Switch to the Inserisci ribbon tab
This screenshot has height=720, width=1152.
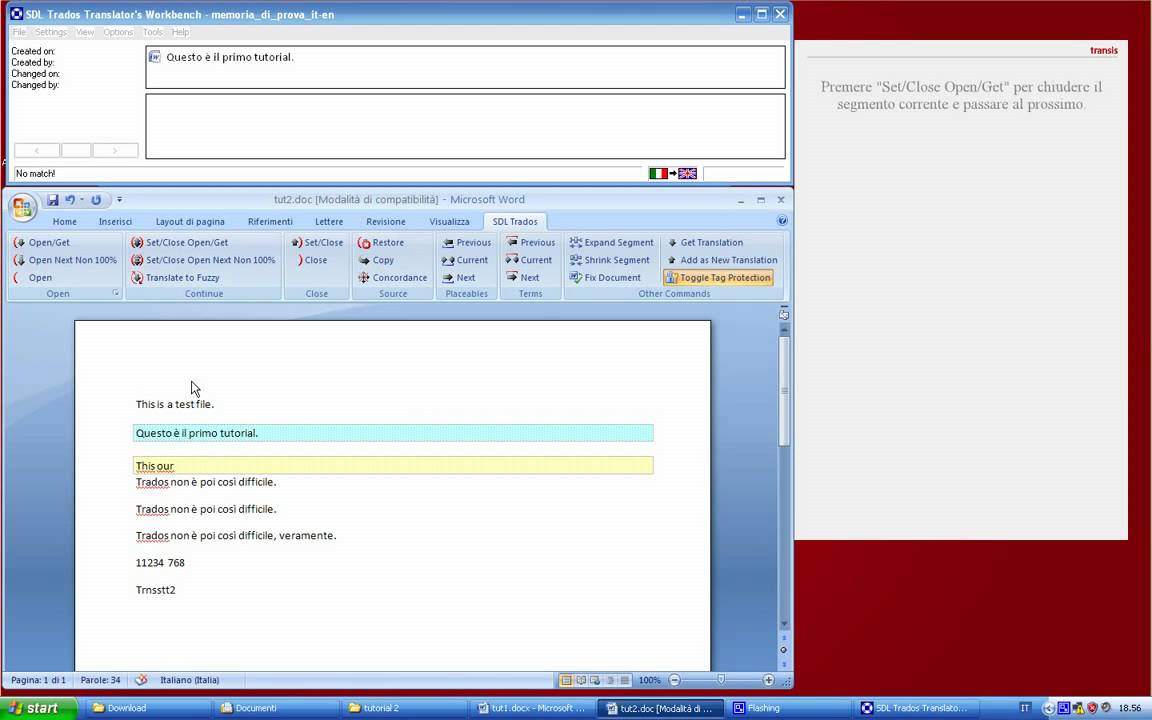[x=115, y=222]
